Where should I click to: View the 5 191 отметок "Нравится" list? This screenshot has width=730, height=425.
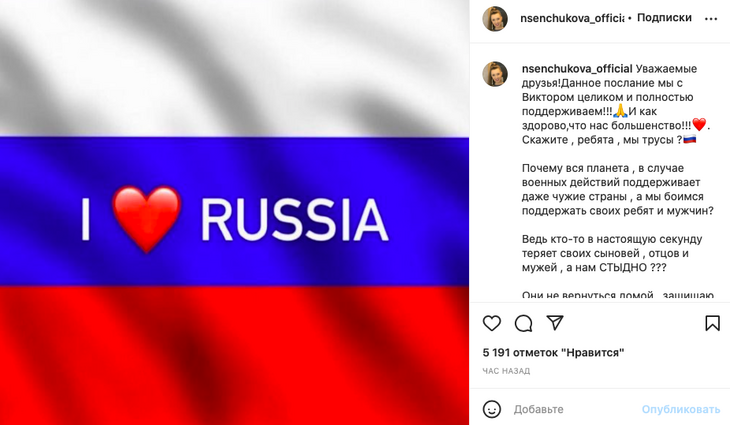coord(552,352)
